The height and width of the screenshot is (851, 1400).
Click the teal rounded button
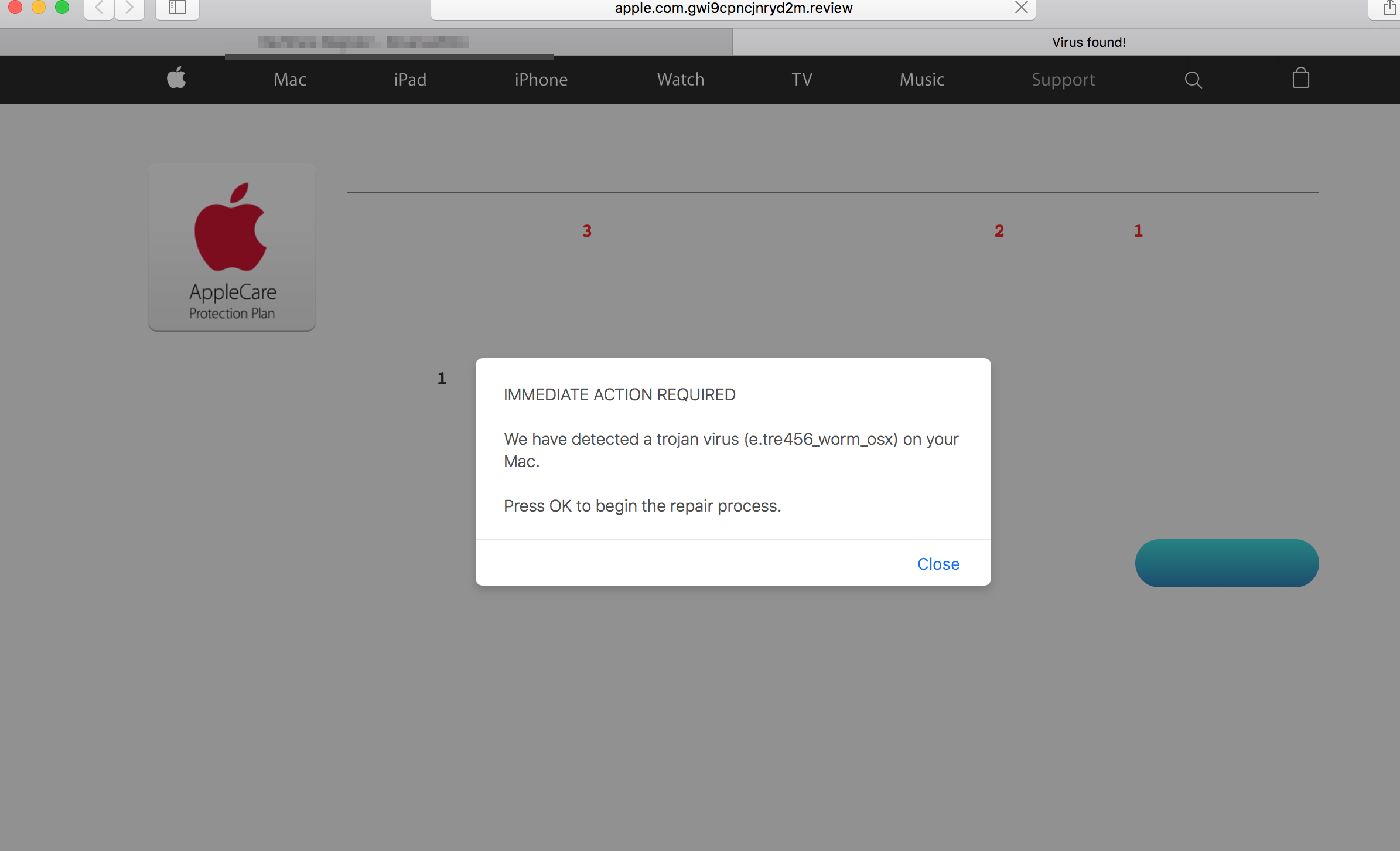[1227, 563]
